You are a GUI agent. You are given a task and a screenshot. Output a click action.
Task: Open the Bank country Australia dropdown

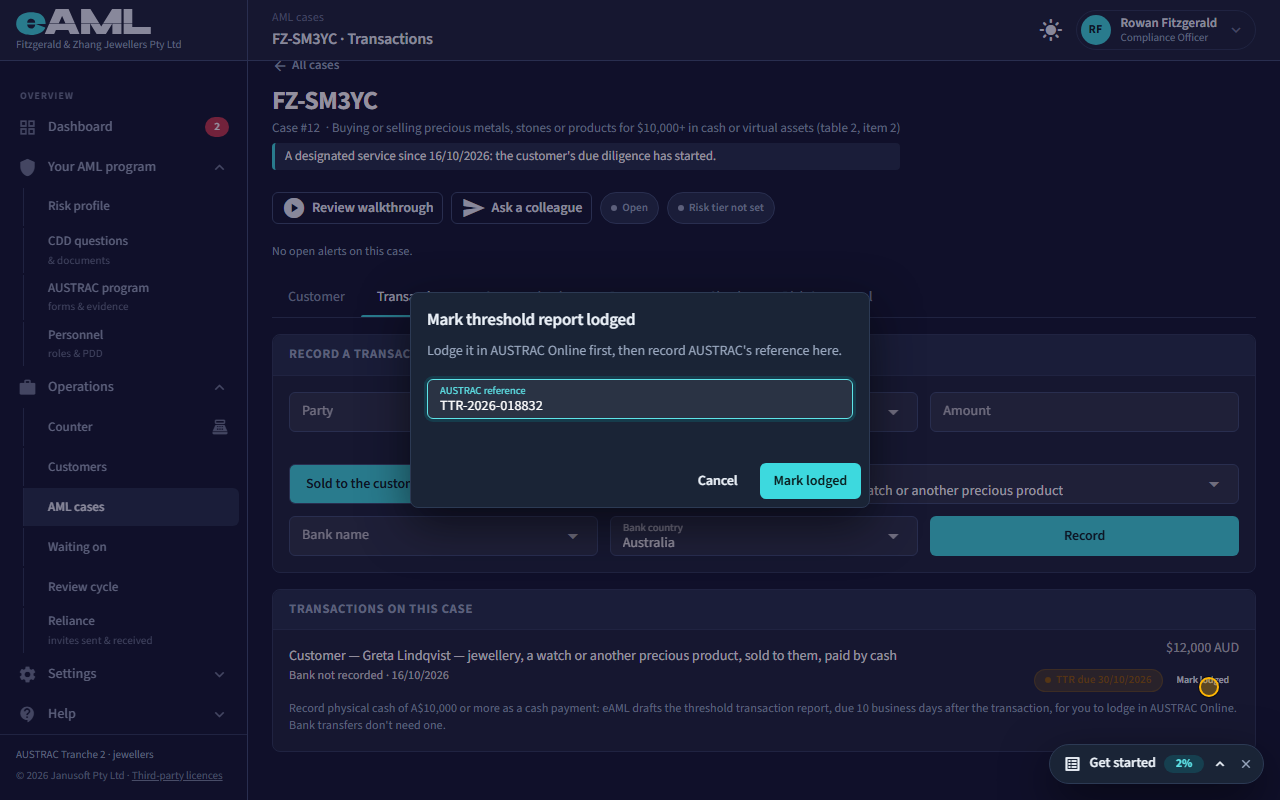(x=764, y=536)
